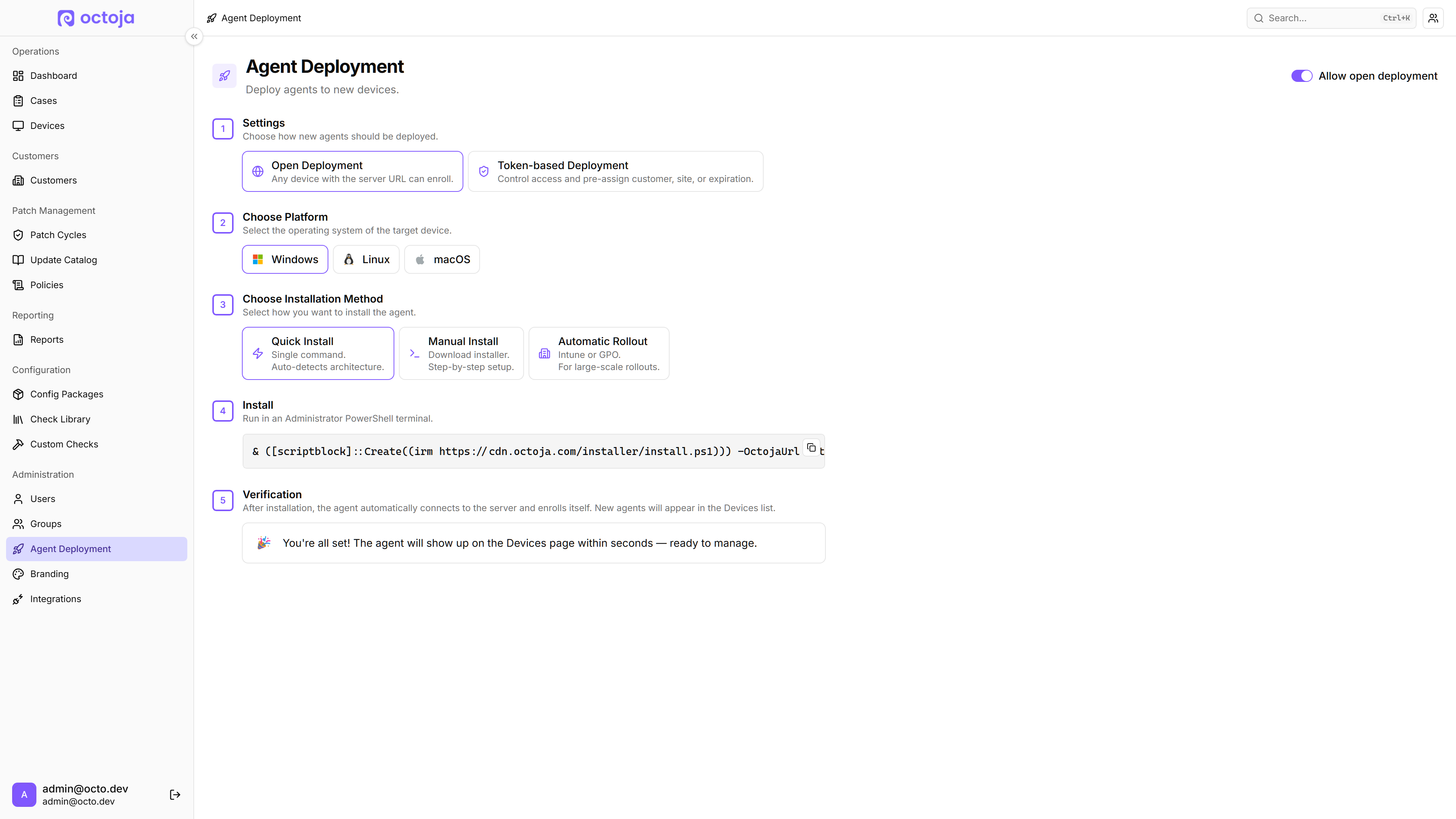Image resolution: width=1456 pixels, height=819 pixels.
Task: Click the Check Library books icon
Action: (x=18, y=419)
